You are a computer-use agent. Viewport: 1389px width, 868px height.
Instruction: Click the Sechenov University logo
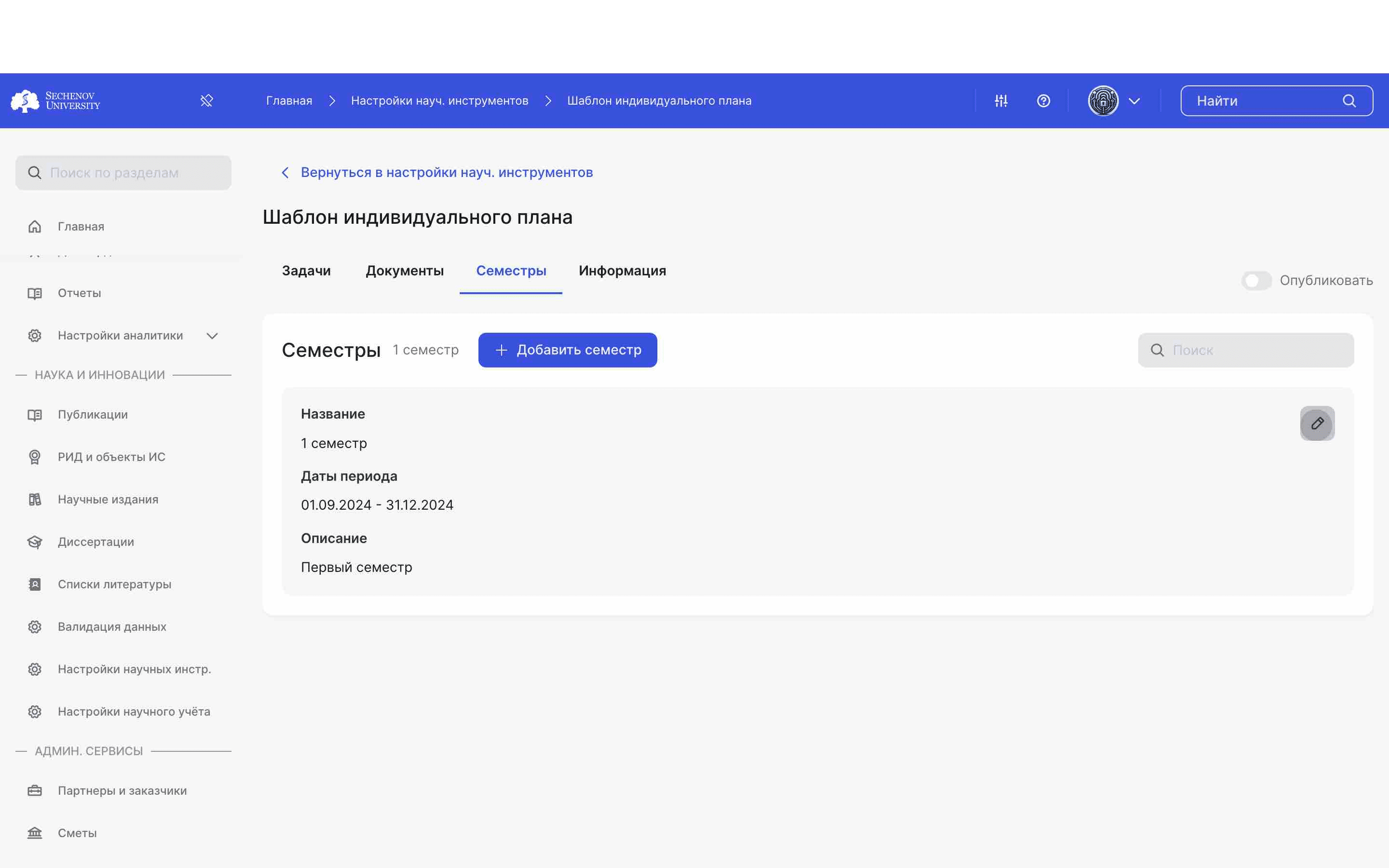click(x=55, y=100)
